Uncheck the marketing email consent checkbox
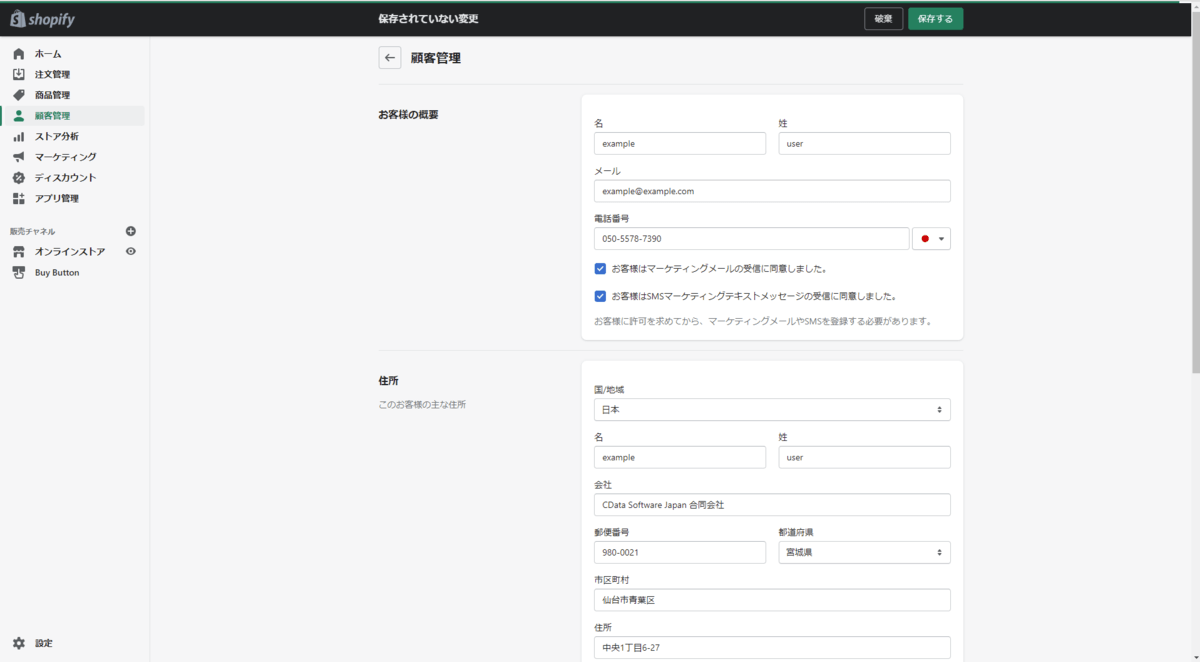Image resolution: width=1200 pixels, height=662 pixels. 600,269
